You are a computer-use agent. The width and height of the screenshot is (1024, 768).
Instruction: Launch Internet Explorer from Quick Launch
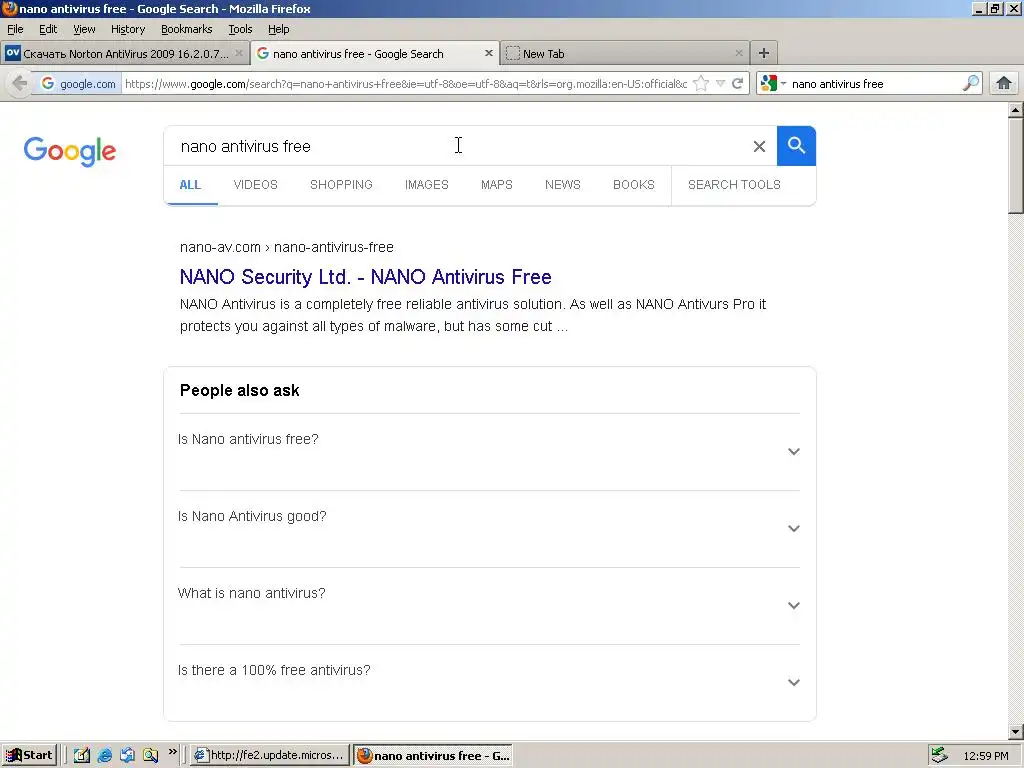tap(104, 755)
